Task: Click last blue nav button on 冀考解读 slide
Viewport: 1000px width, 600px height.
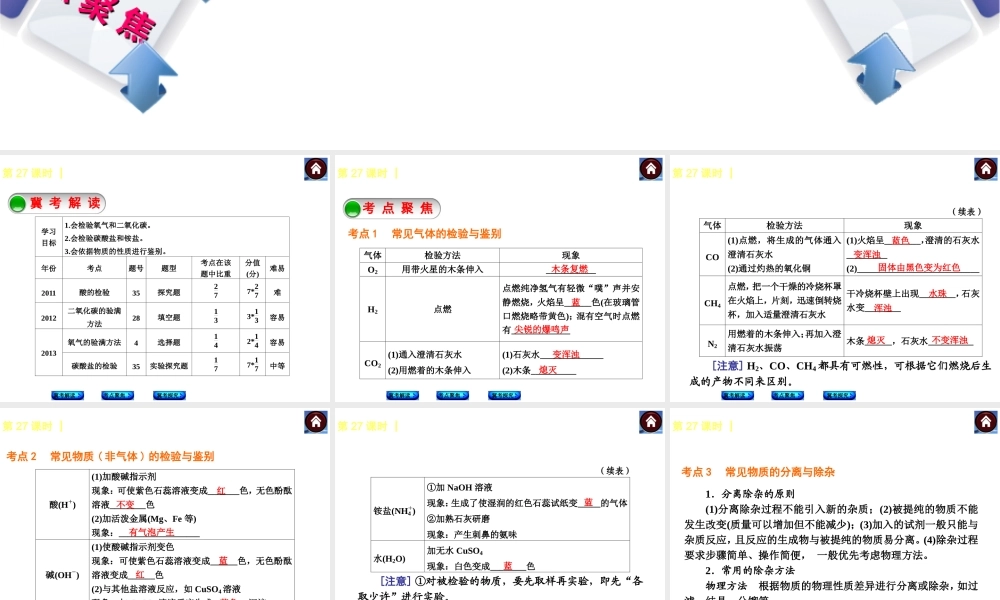Action: [169, 395]
